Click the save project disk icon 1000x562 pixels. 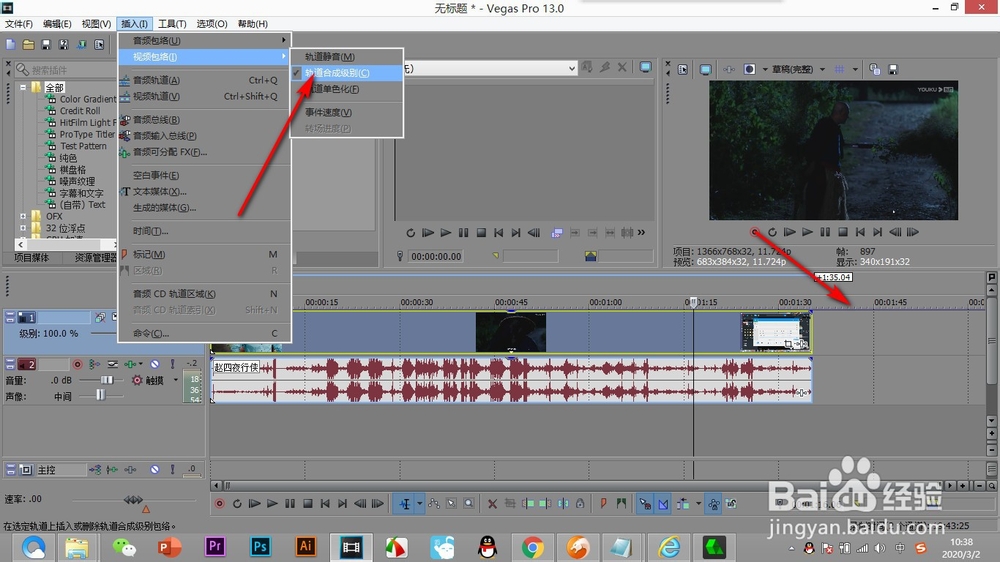pyautogui.click(x=46, y=45)
